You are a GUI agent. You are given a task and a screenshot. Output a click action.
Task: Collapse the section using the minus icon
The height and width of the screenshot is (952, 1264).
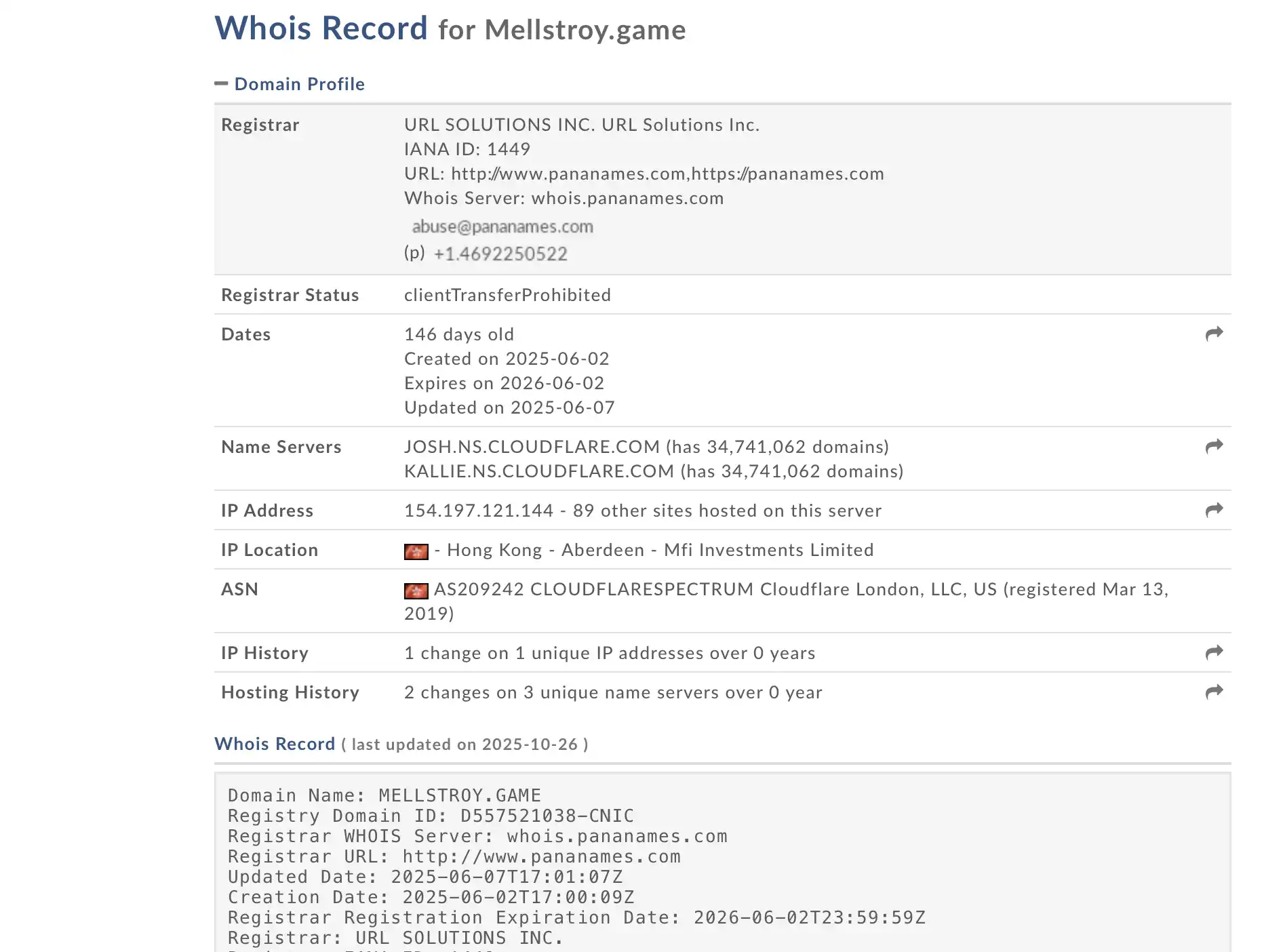tap(221, 84)
